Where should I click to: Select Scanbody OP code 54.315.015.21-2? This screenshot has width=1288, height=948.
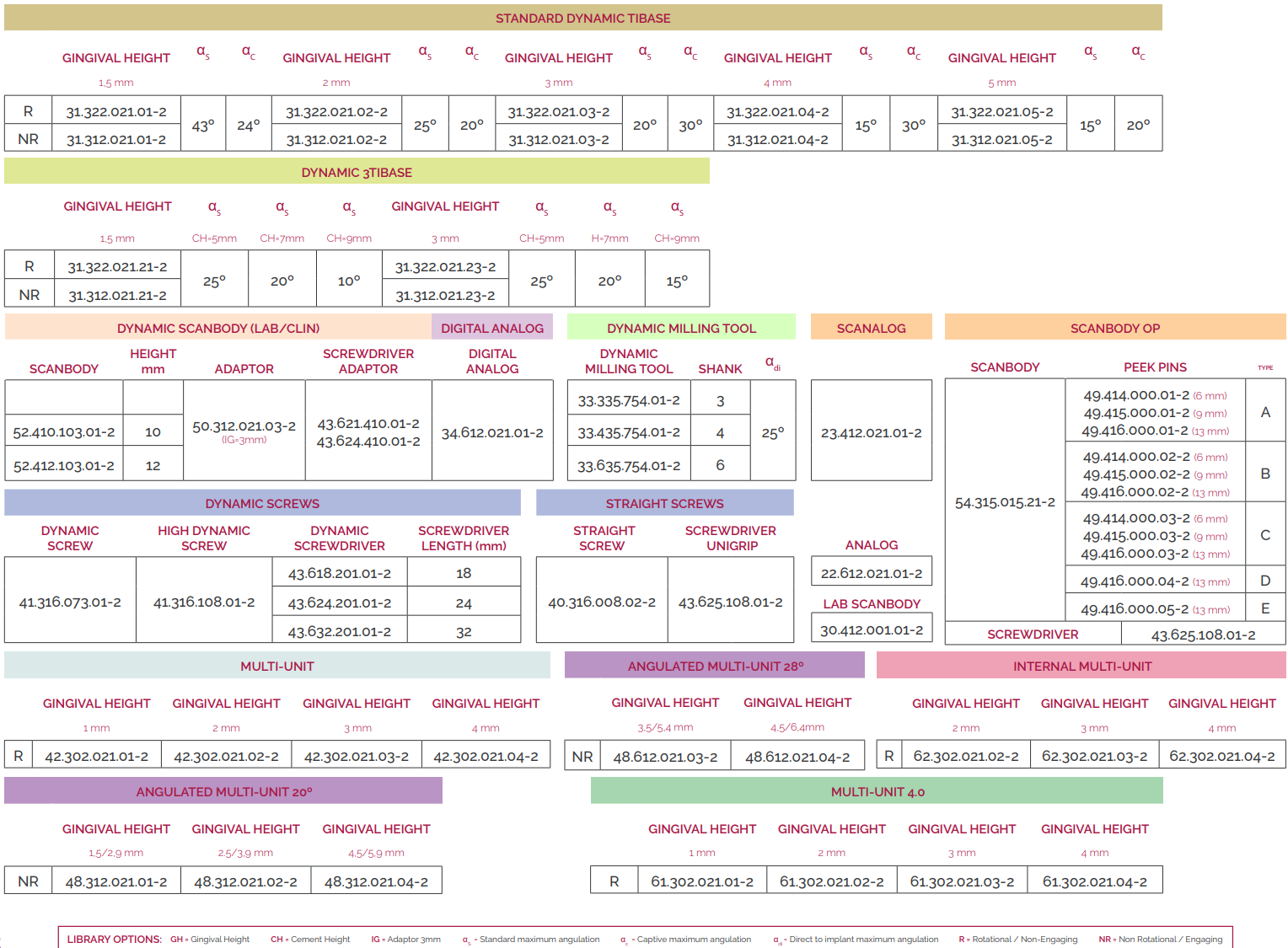(1005, 502)
